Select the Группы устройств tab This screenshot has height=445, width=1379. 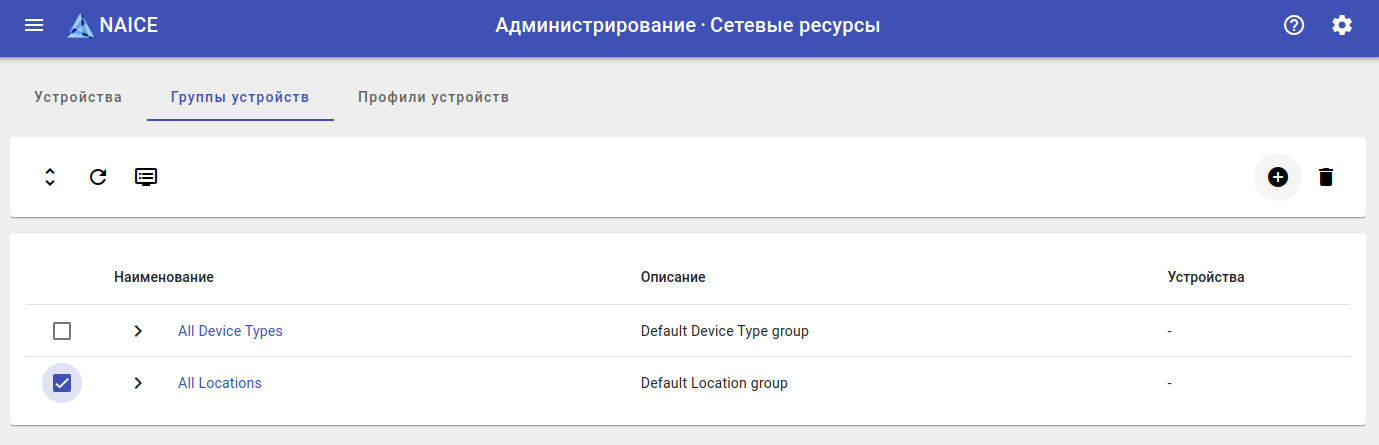240,97
